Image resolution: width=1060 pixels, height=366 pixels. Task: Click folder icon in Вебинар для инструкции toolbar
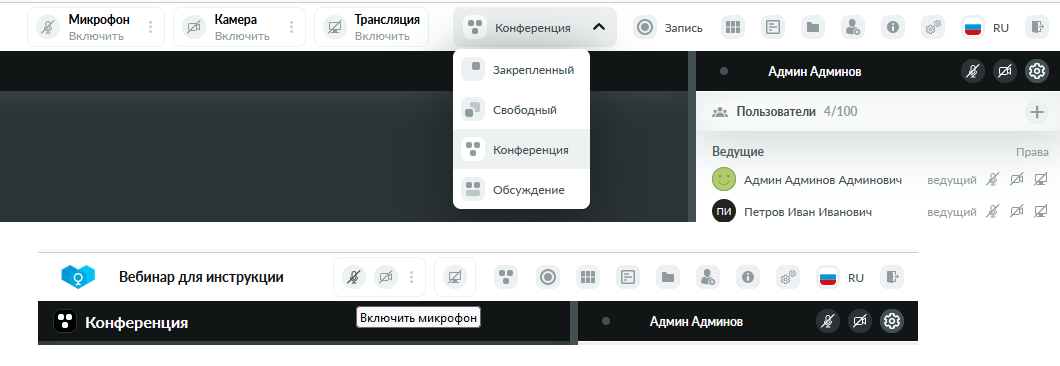(x=667, y=277)
